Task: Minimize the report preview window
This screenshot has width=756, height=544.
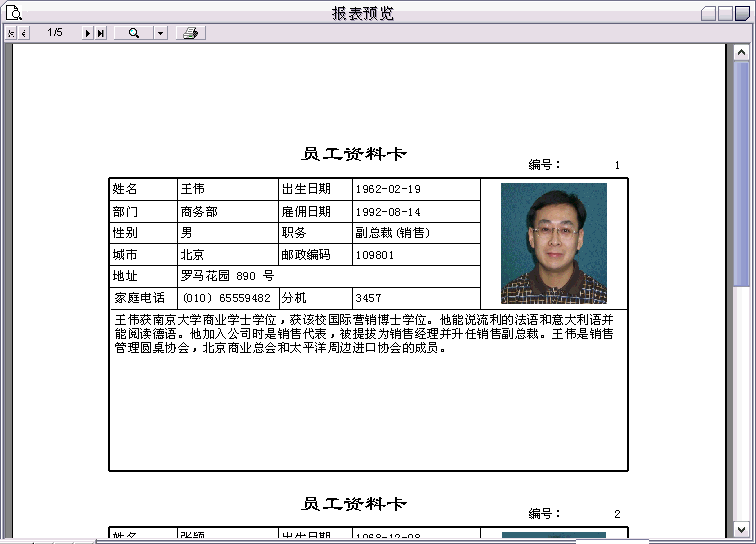Action: 708,14
